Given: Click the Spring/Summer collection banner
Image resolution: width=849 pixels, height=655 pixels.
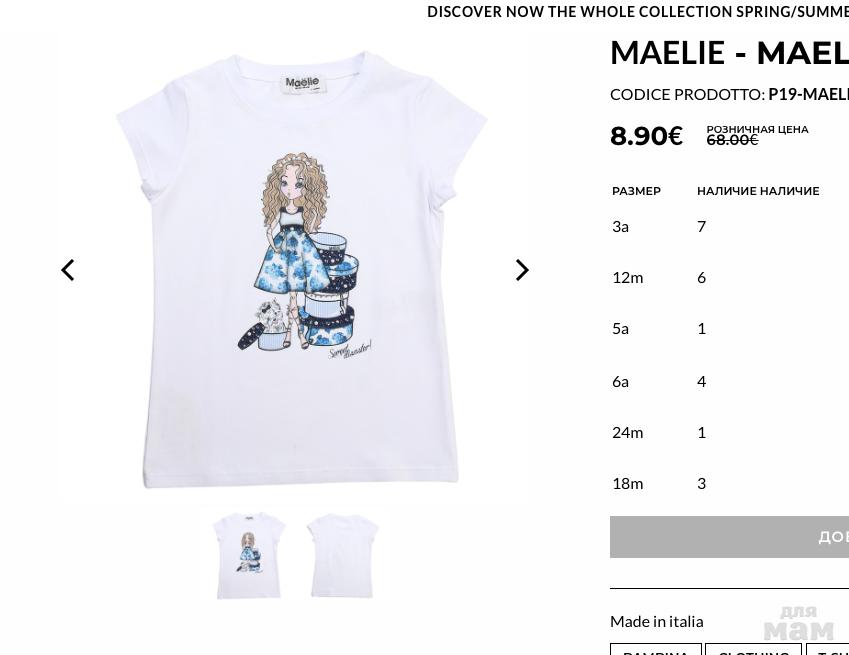Looking at the screenshot, I should [x=638, y=12].
